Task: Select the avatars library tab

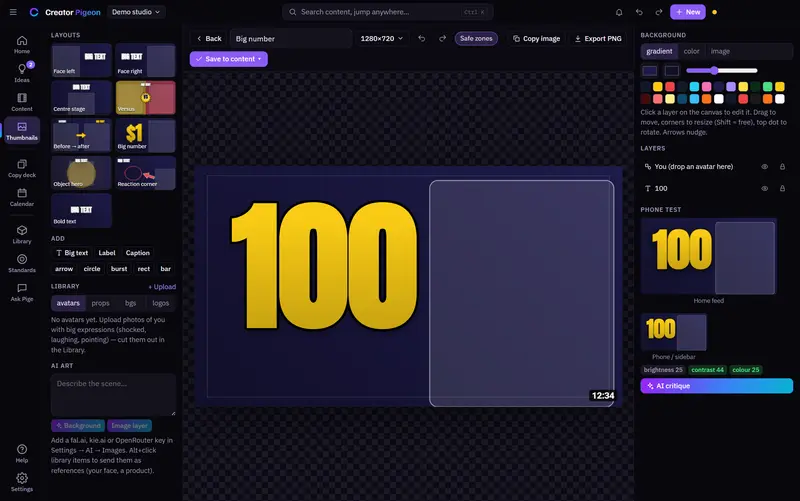Action: pos(68,303)
